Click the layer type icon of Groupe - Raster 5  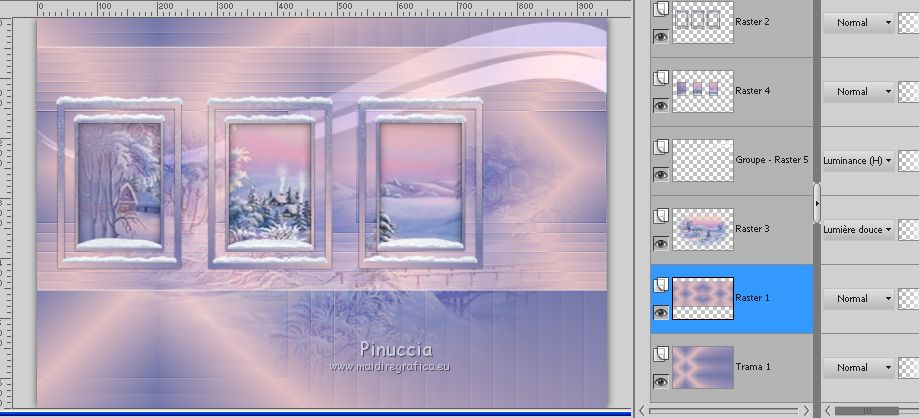click(x=661, y=147)
